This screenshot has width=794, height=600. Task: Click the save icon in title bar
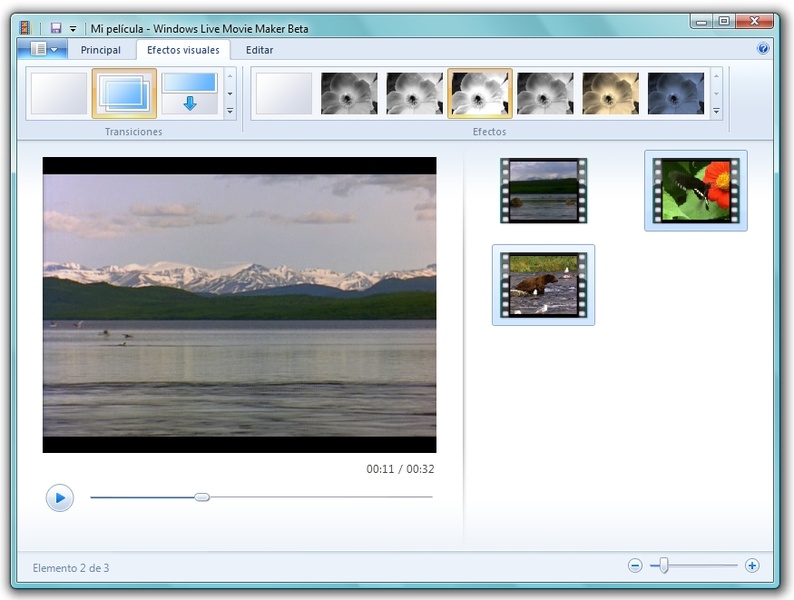(x=56, y=28)
